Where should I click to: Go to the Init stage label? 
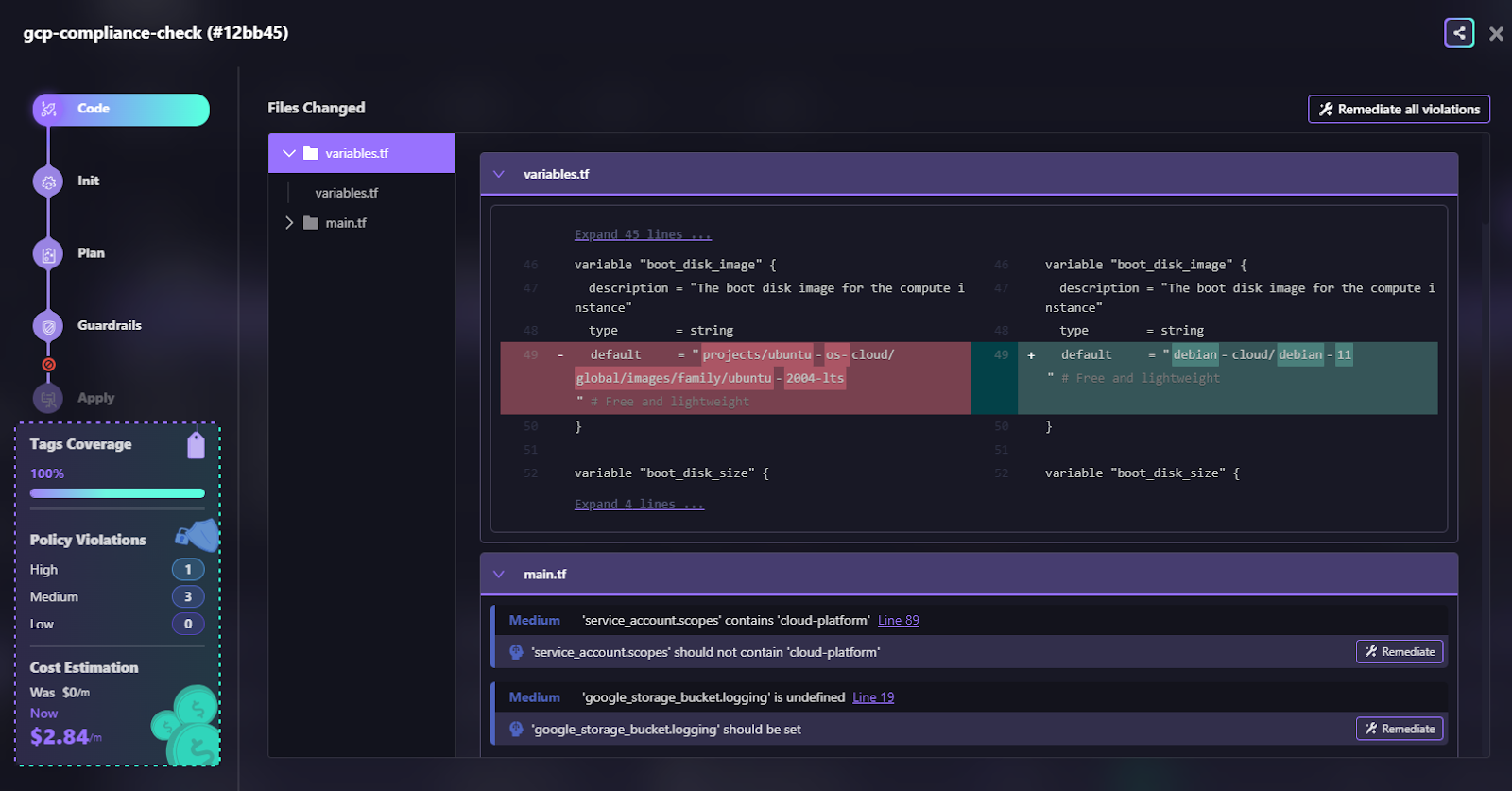tap(88, 181)
